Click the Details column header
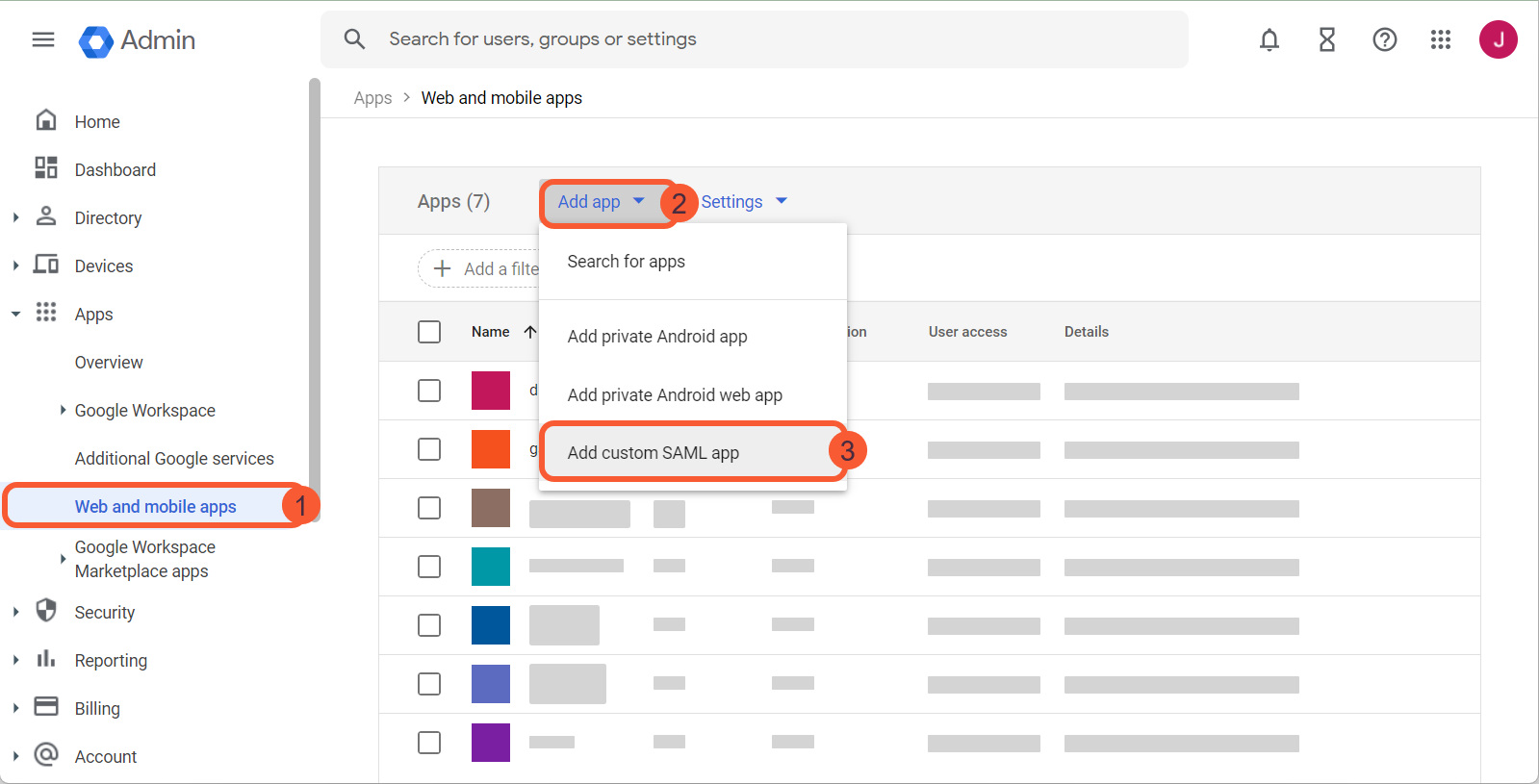The height and width of the screenshot is (784, 1539). coord(1087,332)
